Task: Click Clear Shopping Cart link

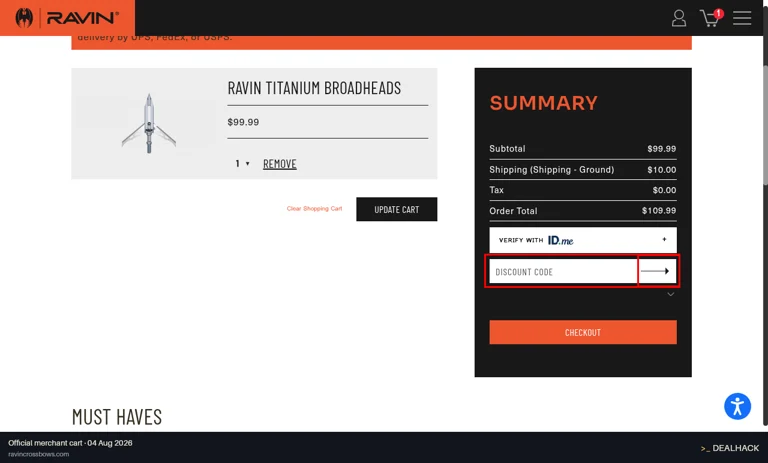Action: coord(314,209)
